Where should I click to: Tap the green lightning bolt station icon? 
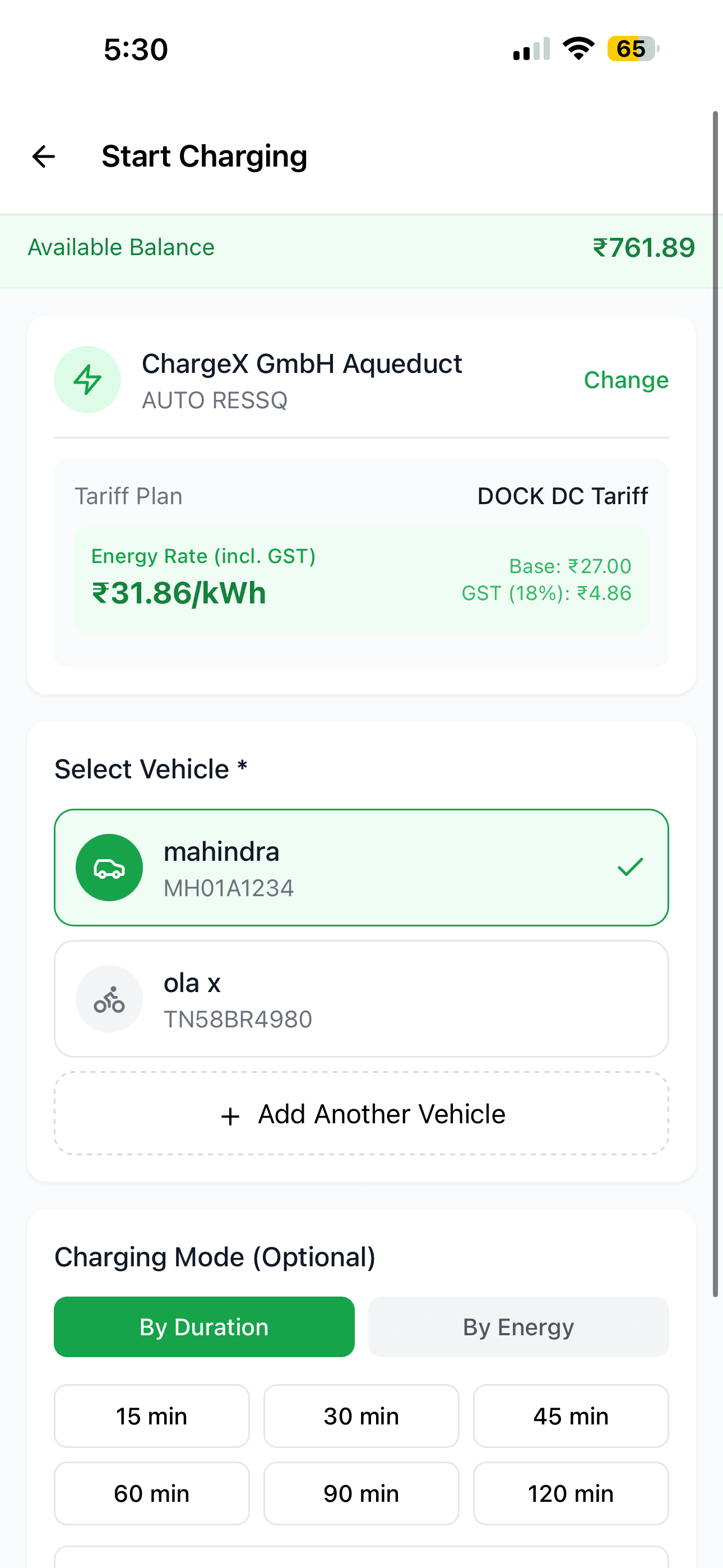click(87, 380)
